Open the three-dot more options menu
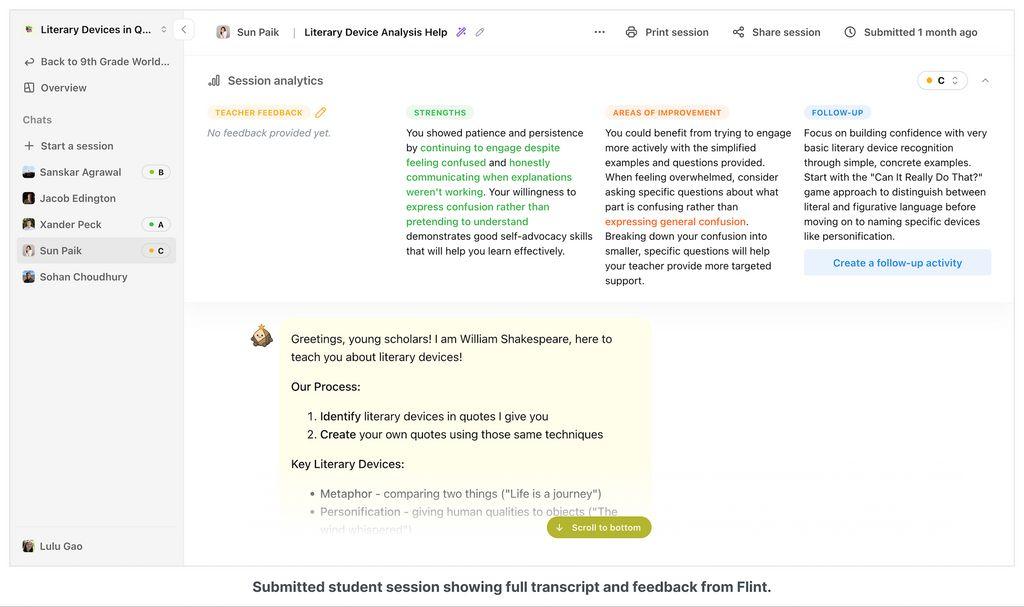The image size is (1024, 607). [x=599, y=31]
